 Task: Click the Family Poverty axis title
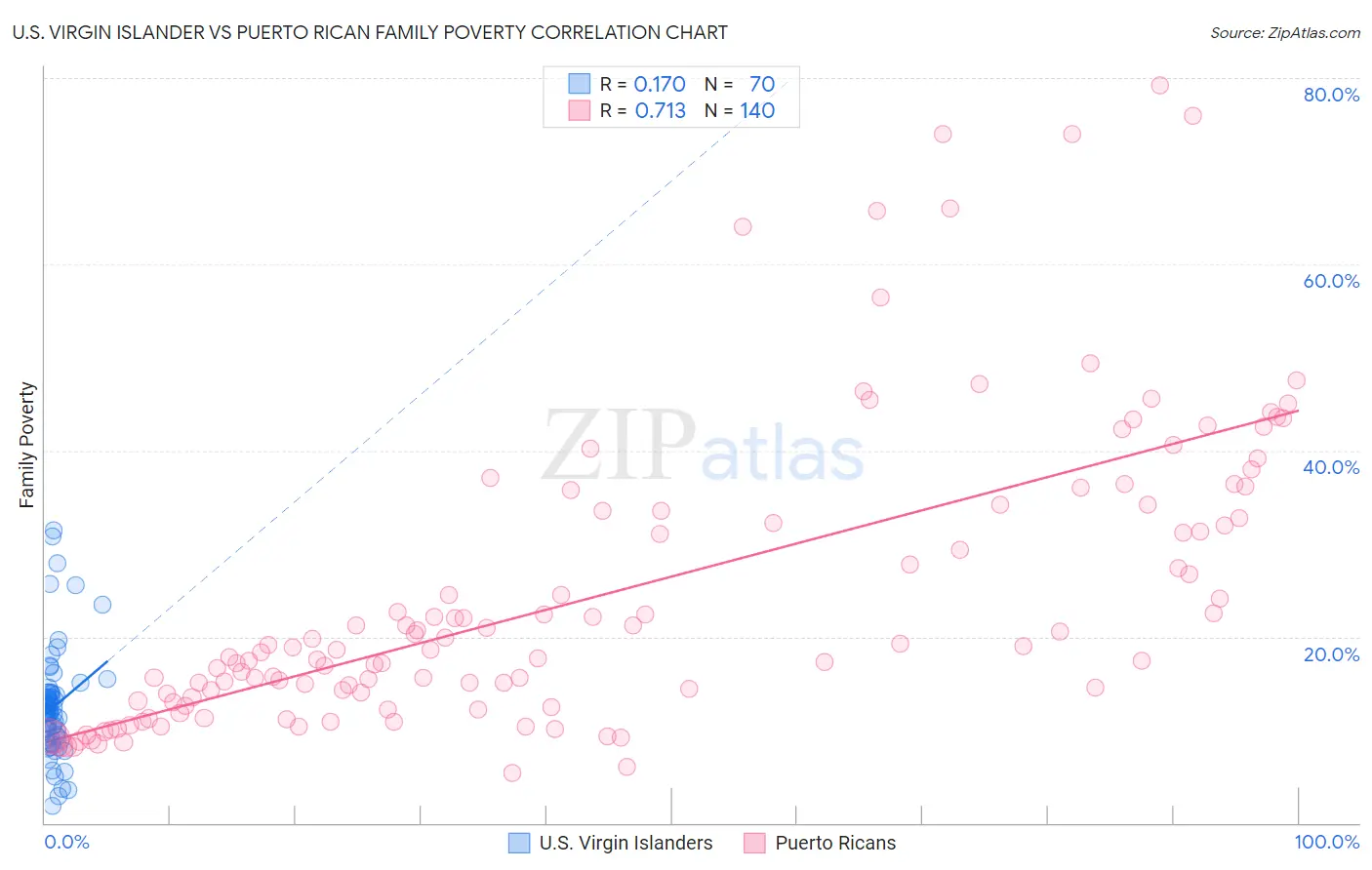click(27, 445)
